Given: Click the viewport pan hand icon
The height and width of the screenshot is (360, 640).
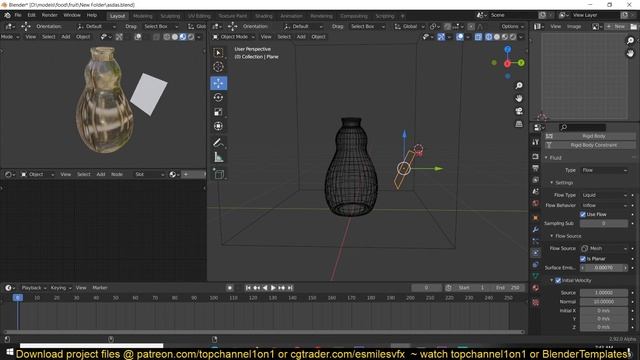Looking at the screenshot, I should pos(519,98).
